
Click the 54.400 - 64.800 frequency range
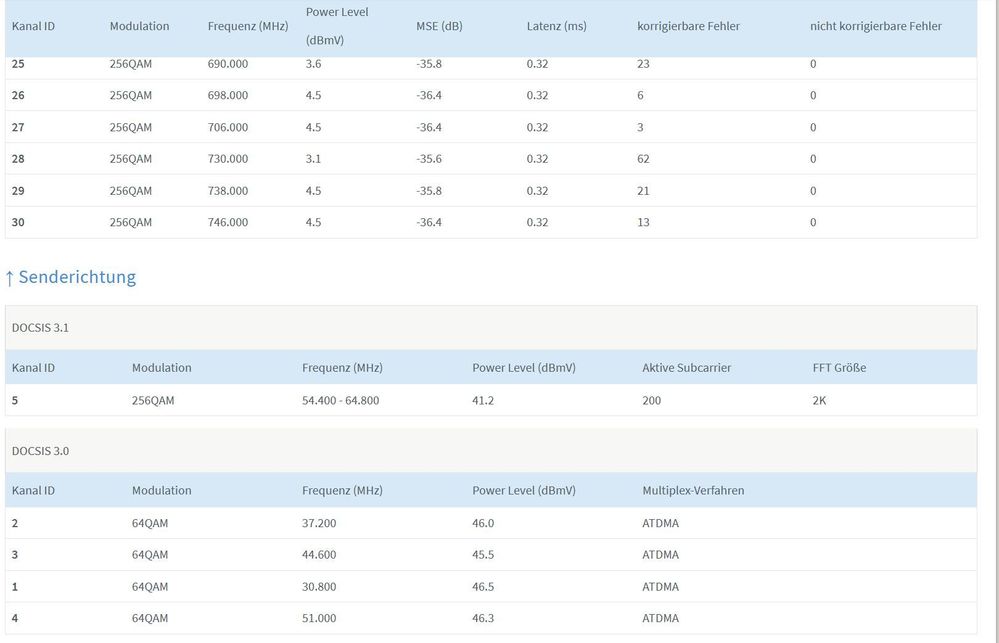pos(340,401)
